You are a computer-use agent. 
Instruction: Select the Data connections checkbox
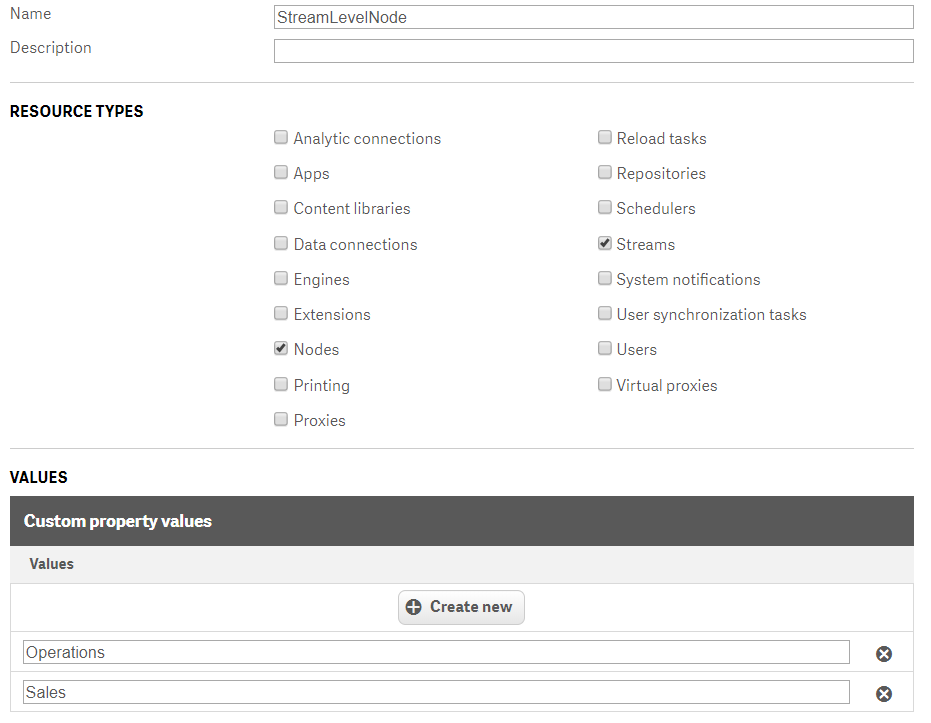tap(281, 244)
